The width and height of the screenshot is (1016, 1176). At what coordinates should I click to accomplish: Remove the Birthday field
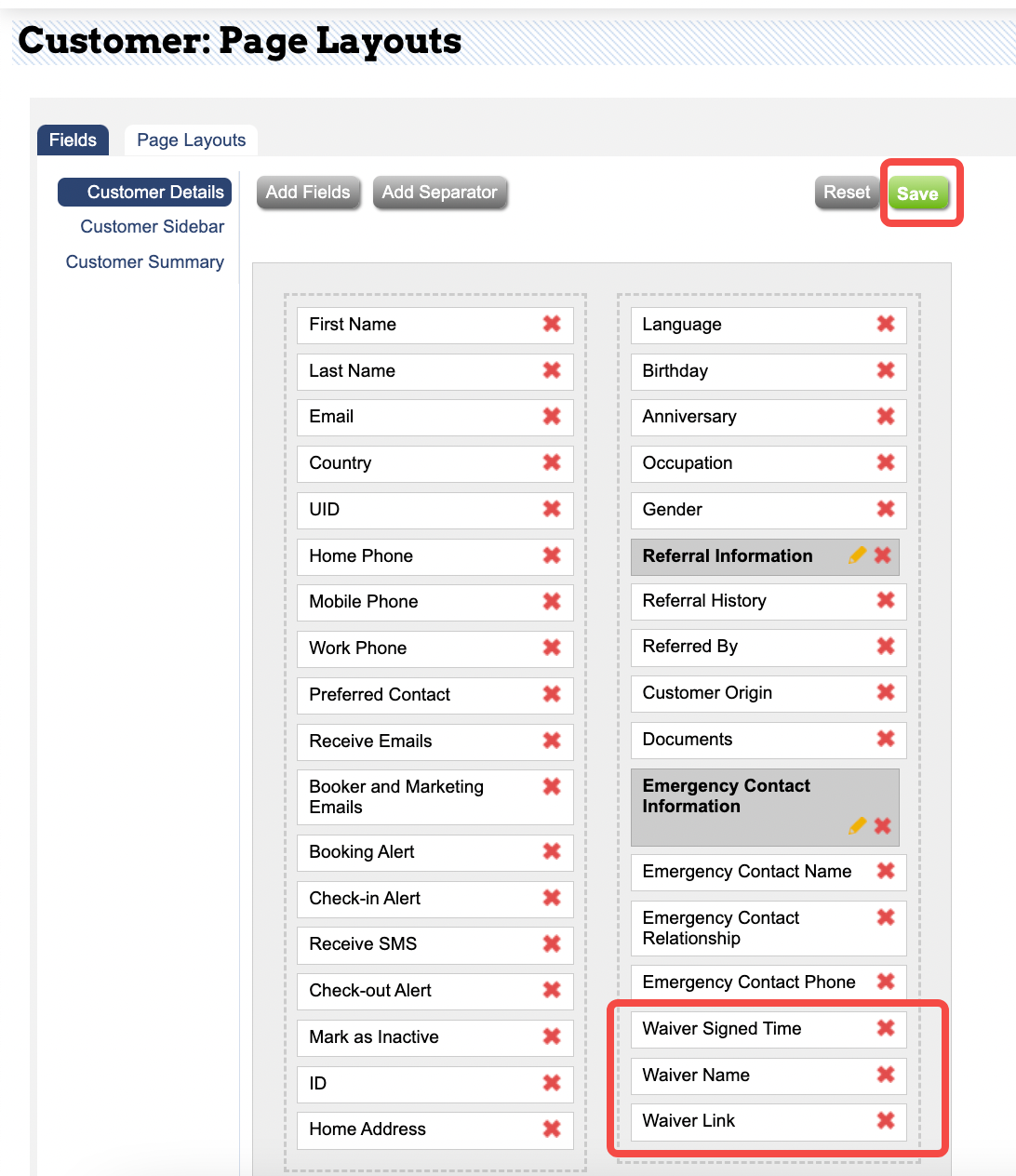[886, 370]
